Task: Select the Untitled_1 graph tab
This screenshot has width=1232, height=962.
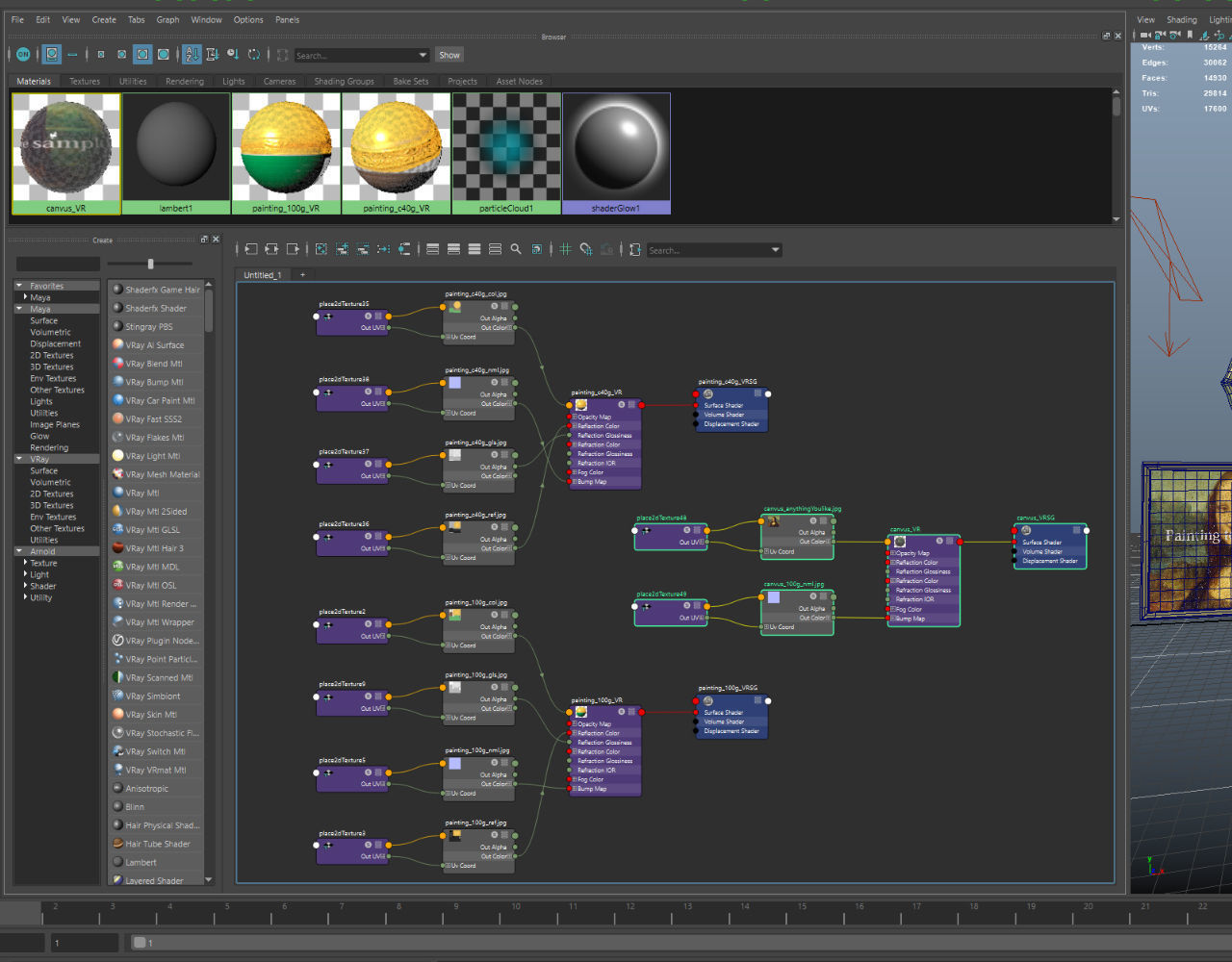Action: (x=263, y=275)
